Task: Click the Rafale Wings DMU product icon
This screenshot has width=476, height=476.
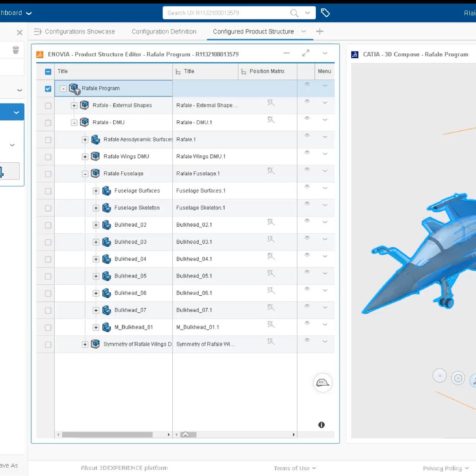Action: tap(95, 156)
